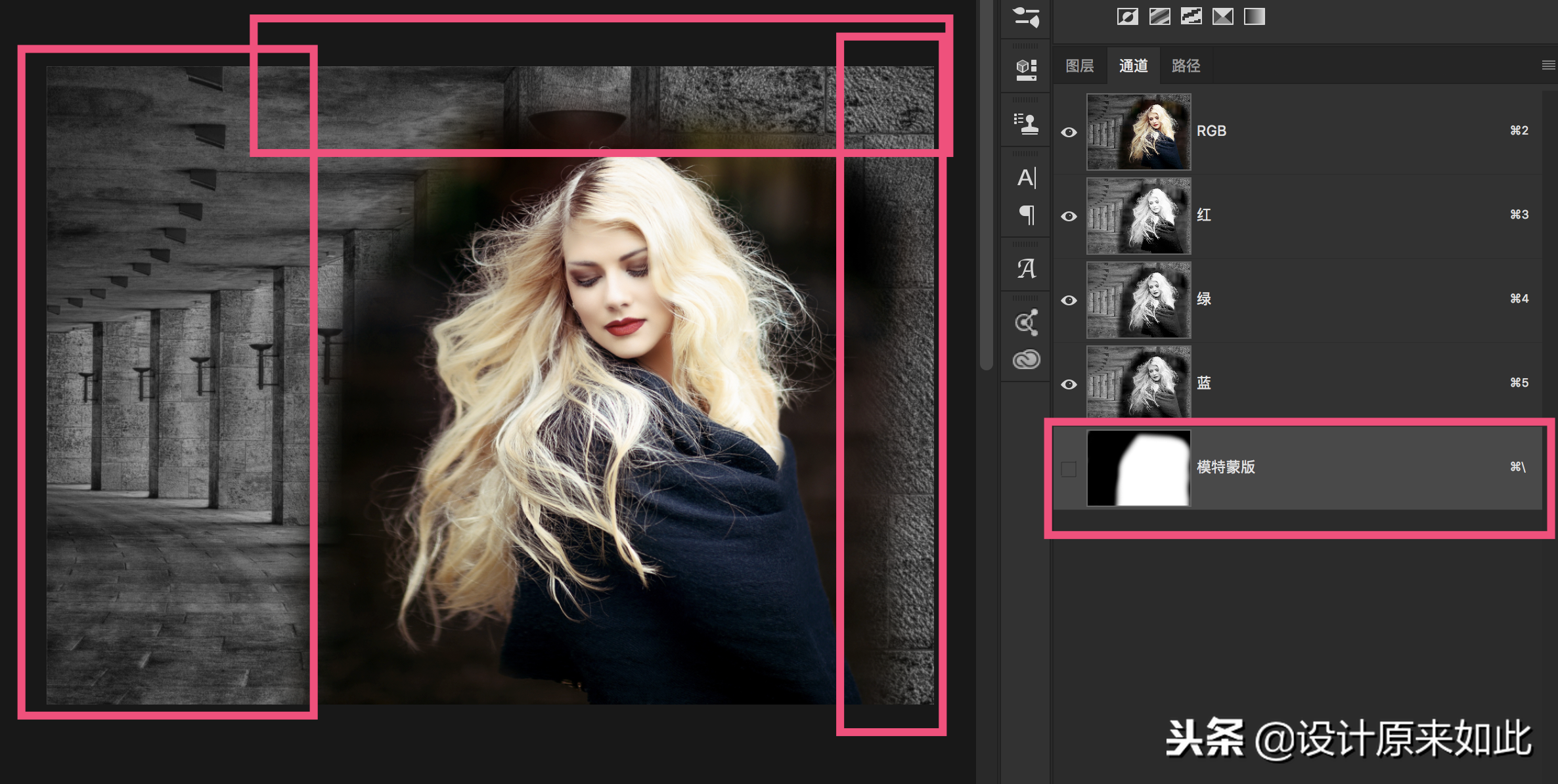The image size is (1558, 784).
Task: Open the Clone Source stamp panel icon
Action: click(x=1026, y=123)
